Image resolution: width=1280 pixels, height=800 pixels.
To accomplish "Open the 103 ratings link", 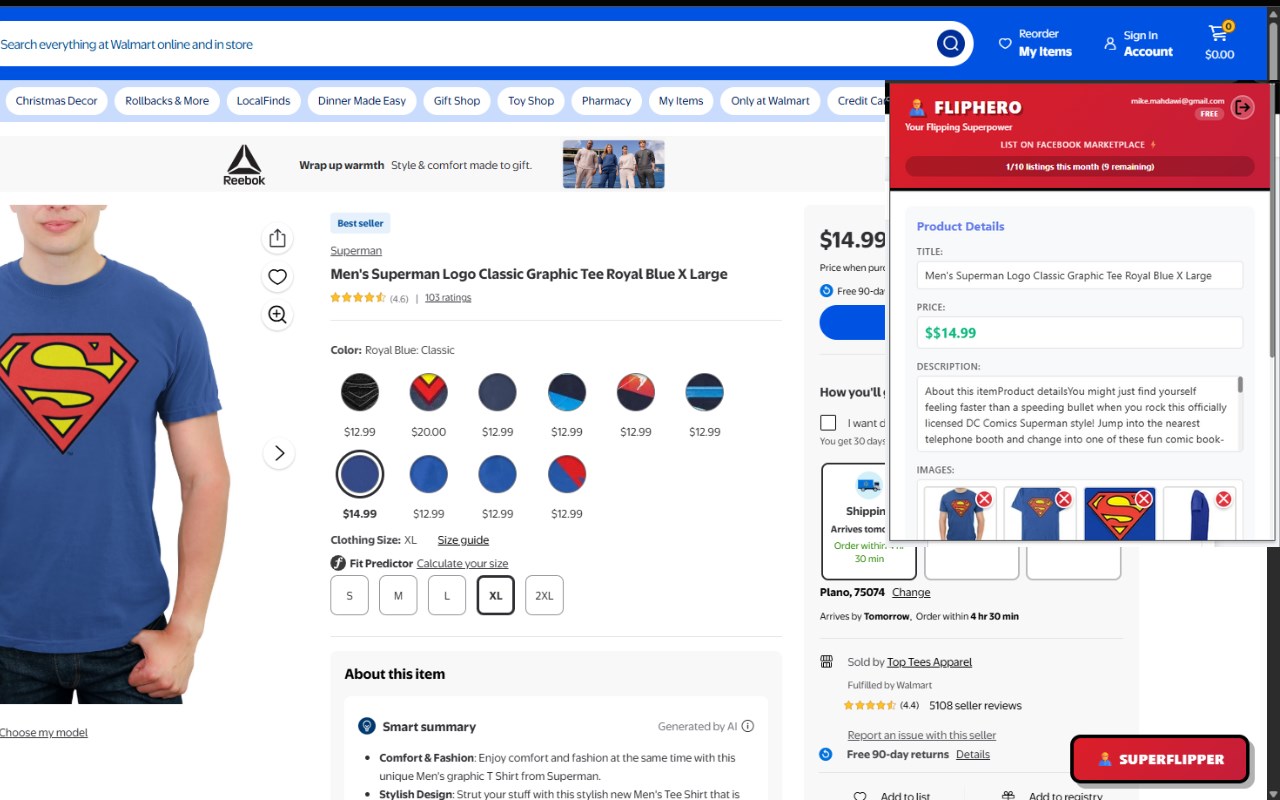I will tap(448, 298).
